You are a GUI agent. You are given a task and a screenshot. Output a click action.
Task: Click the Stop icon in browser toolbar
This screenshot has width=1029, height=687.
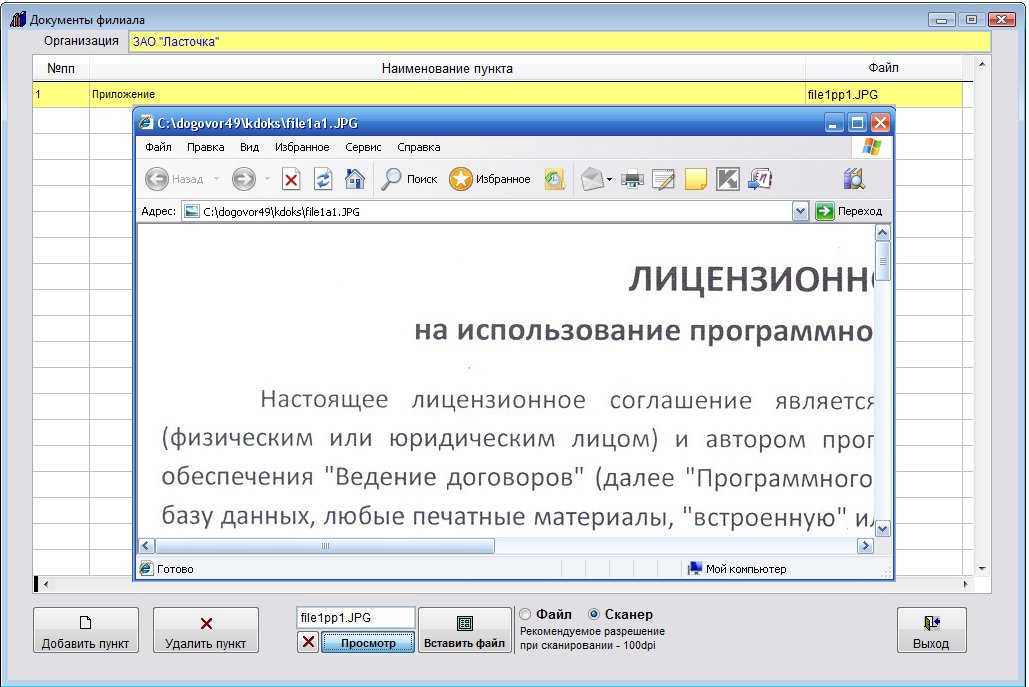click(x=291, y=180)
